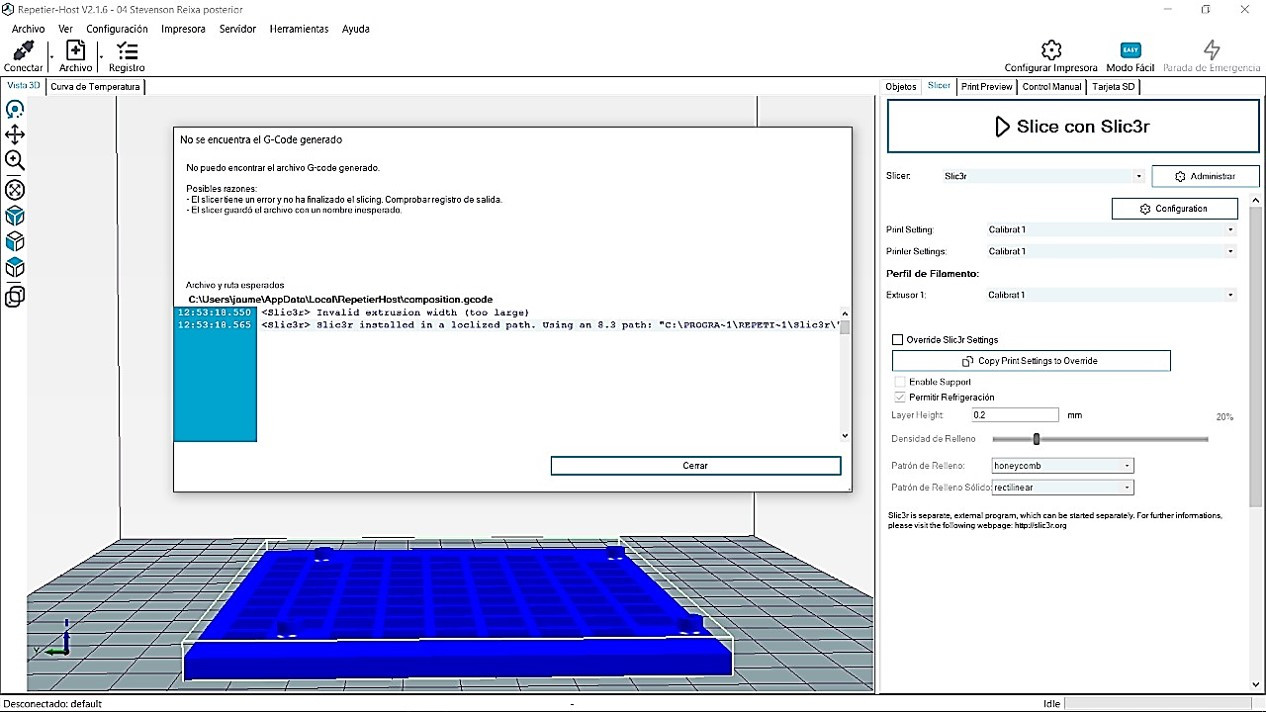Switch on Modo Fácil easy mode
Viewport: 1266px width, 712px height.
click(x=1130, y=51)
